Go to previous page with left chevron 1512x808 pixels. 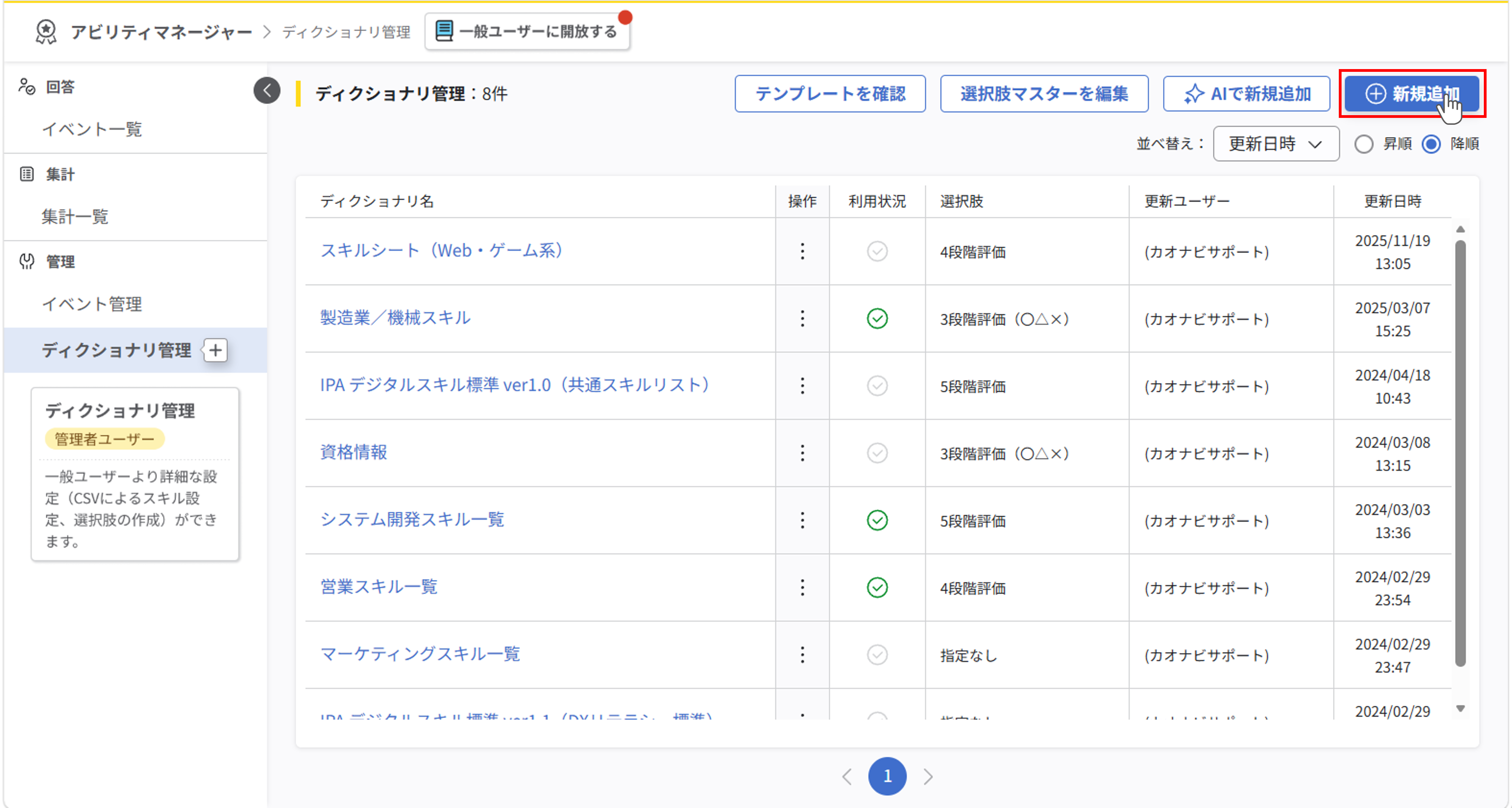[846, 777]
